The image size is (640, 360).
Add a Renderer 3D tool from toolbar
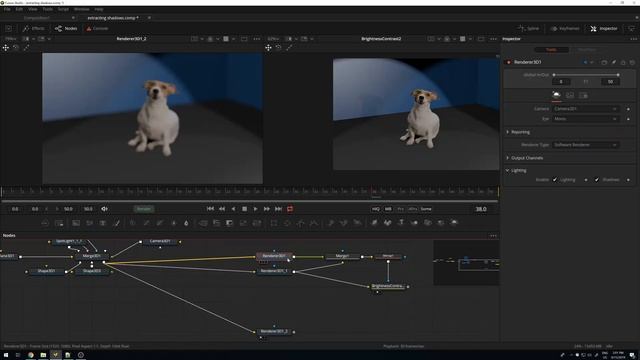454,223
